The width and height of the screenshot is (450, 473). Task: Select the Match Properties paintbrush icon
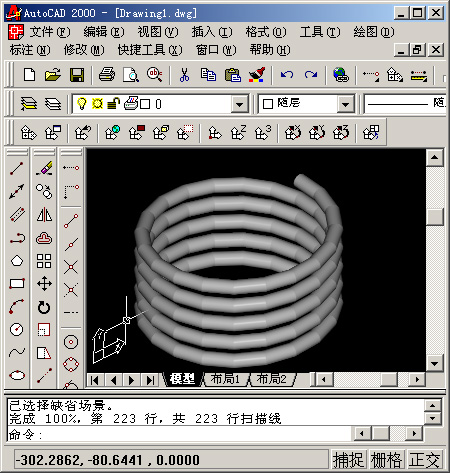pos(257,75)
